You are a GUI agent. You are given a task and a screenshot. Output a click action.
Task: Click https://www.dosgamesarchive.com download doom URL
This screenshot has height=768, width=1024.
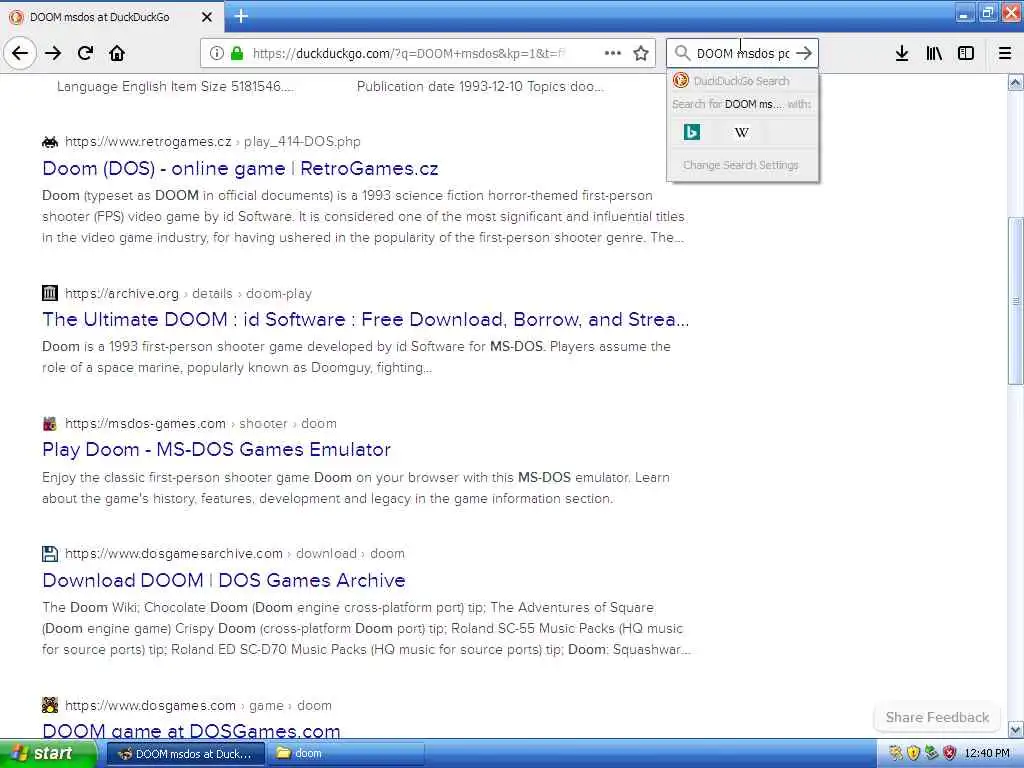234,554
